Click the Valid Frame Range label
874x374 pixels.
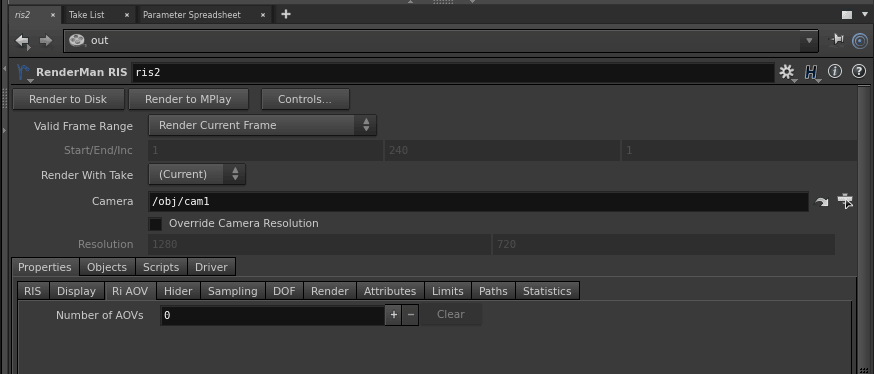click(83, 127)
